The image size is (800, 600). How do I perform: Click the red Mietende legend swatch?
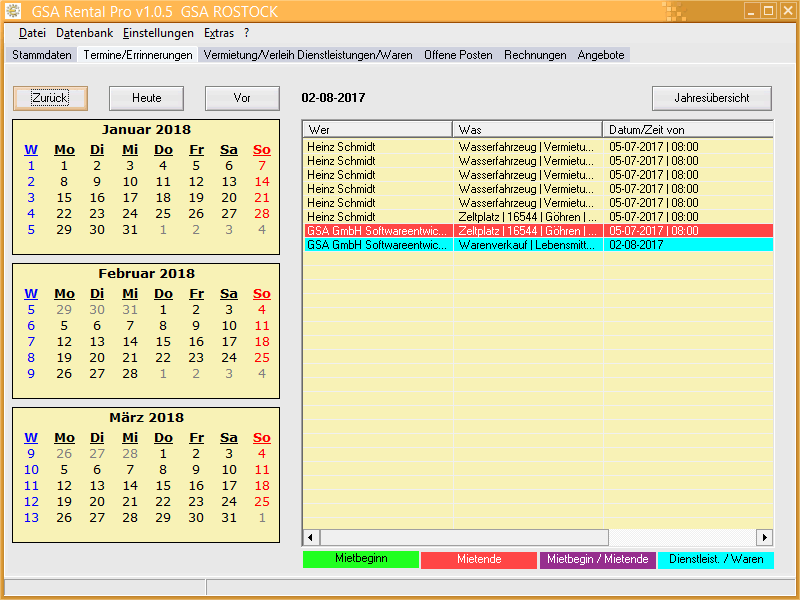tap(479, 559)
